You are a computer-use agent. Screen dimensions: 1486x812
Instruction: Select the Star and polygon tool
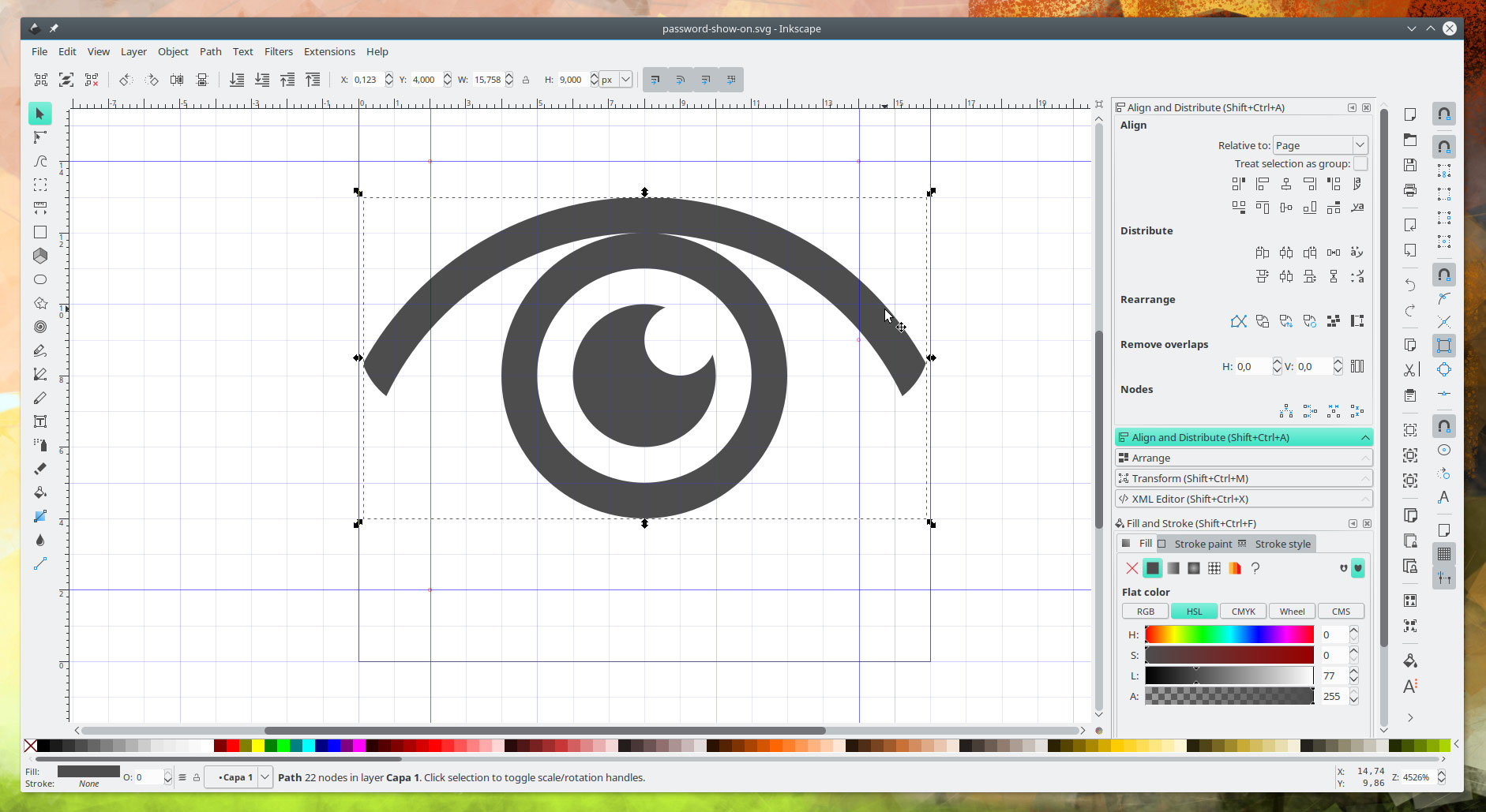(40, 303)
